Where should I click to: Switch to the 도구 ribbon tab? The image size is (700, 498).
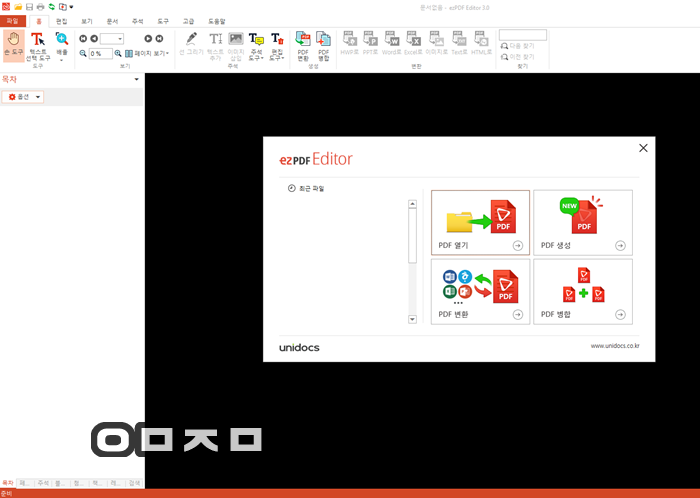click(x=163, y=21)
